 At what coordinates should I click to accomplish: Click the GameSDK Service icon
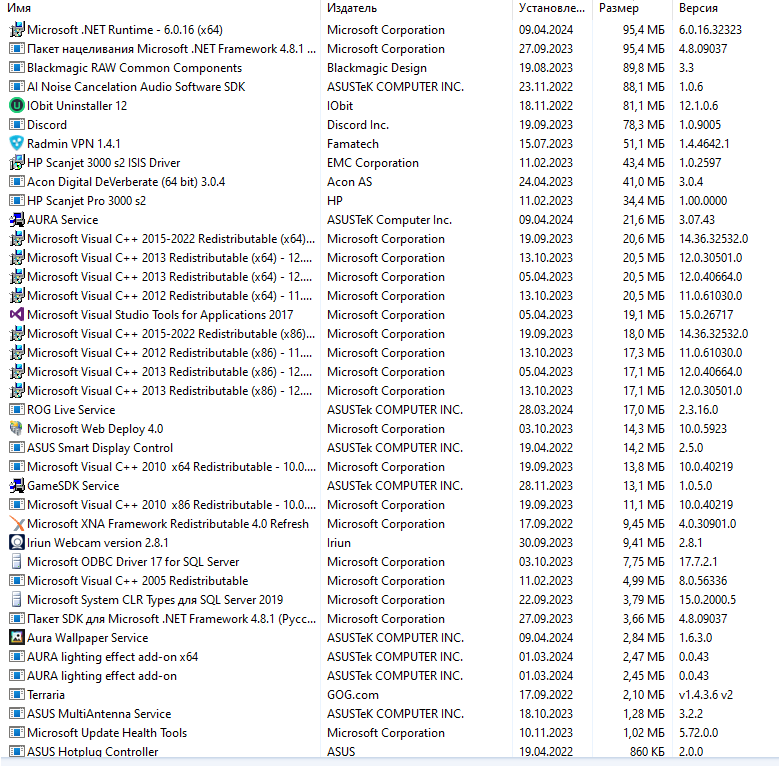[x=16, y=485]
